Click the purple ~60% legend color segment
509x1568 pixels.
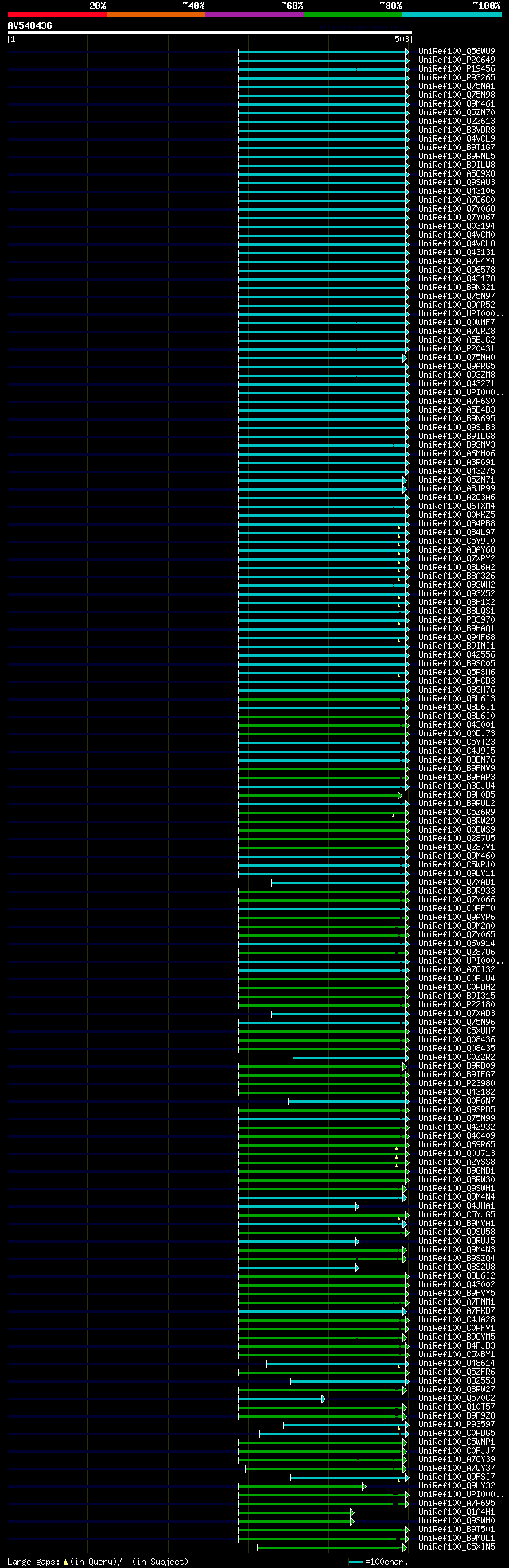254,14
